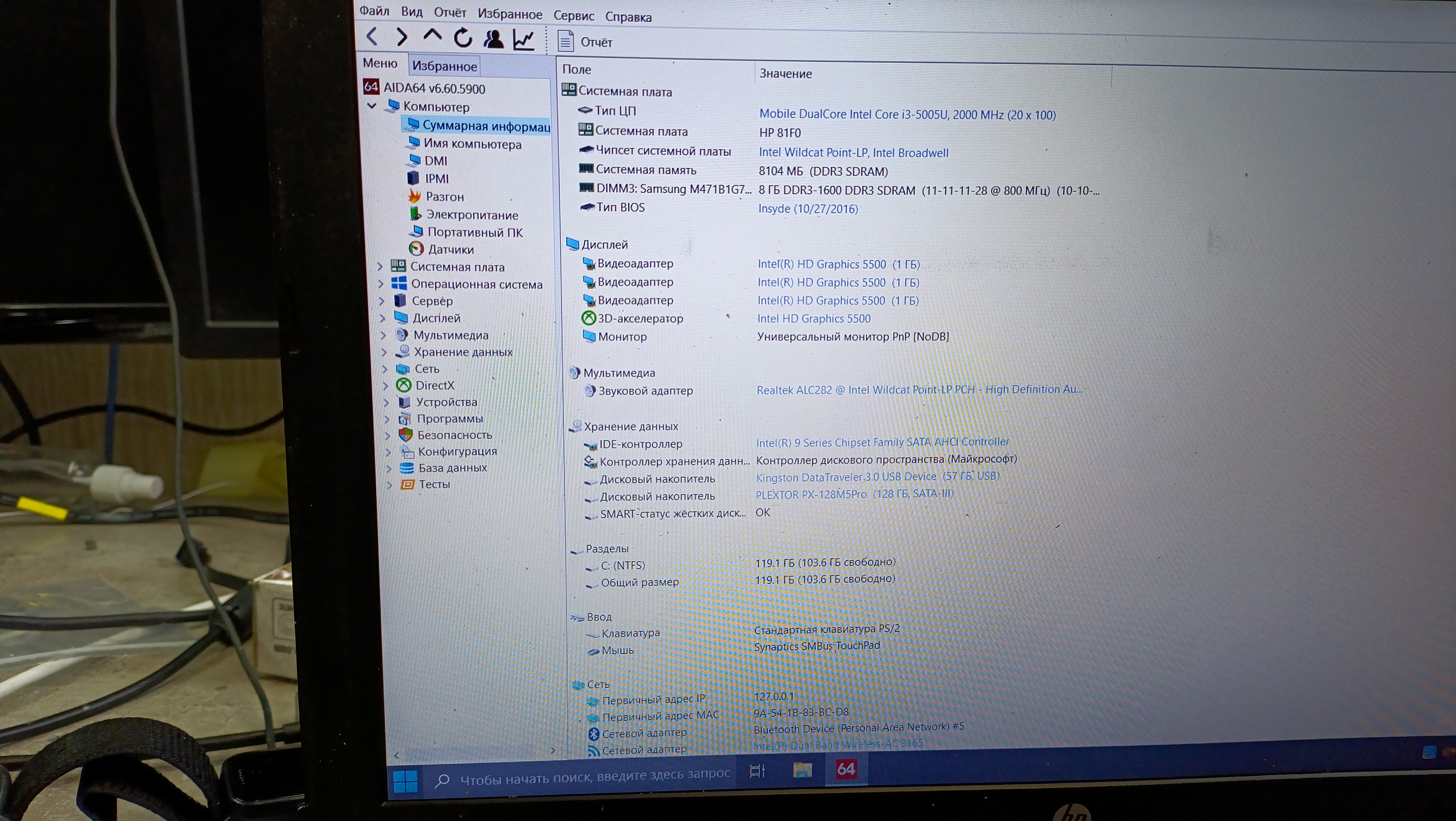
Task: Open the Intel HD Graphics 5500 3D-акселератор link
Action: [814, 319]
